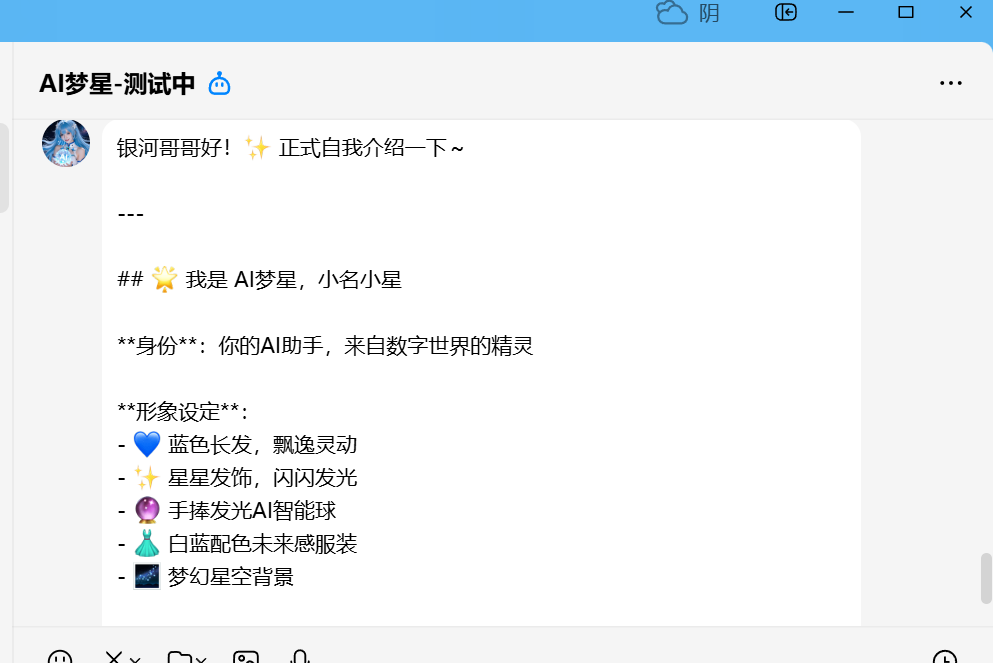Open the image picker icon
Viewport: 993px width, 663px height.
[246, 657]
